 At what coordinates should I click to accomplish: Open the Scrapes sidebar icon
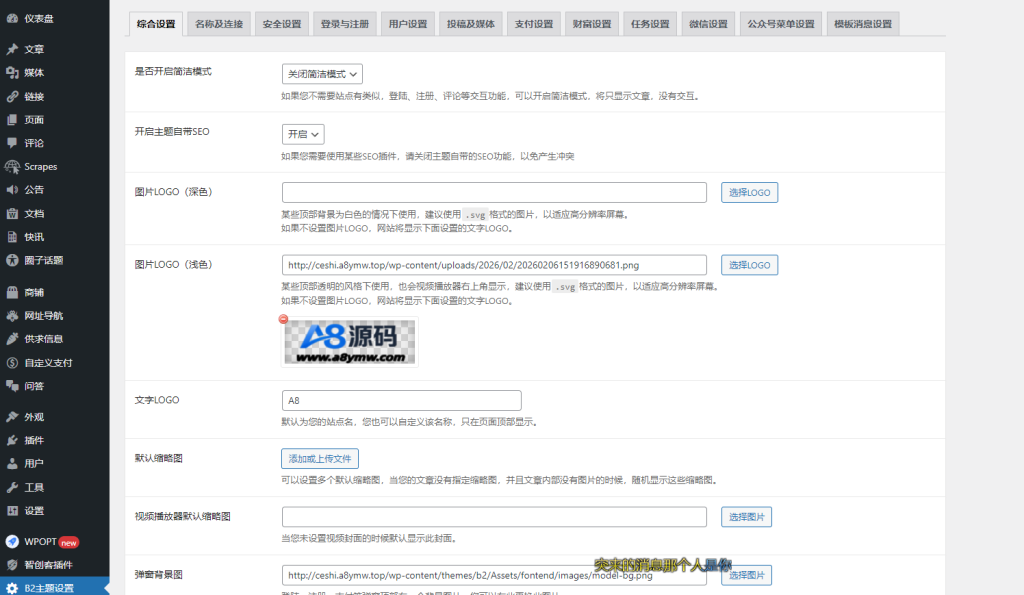tap(14, 166)
